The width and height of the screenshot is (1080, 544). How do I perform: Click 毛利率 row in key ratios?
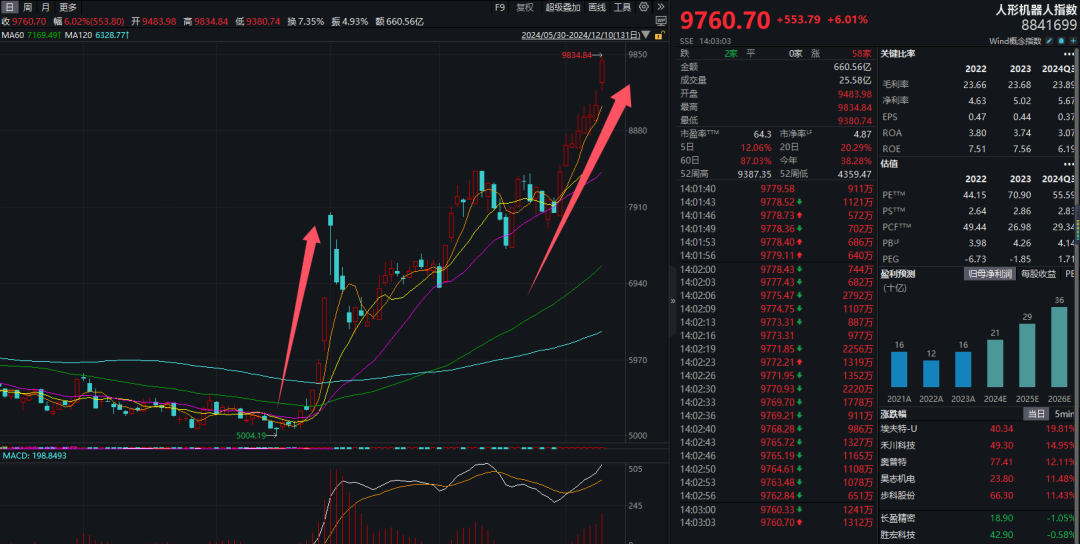coord(979,84)
